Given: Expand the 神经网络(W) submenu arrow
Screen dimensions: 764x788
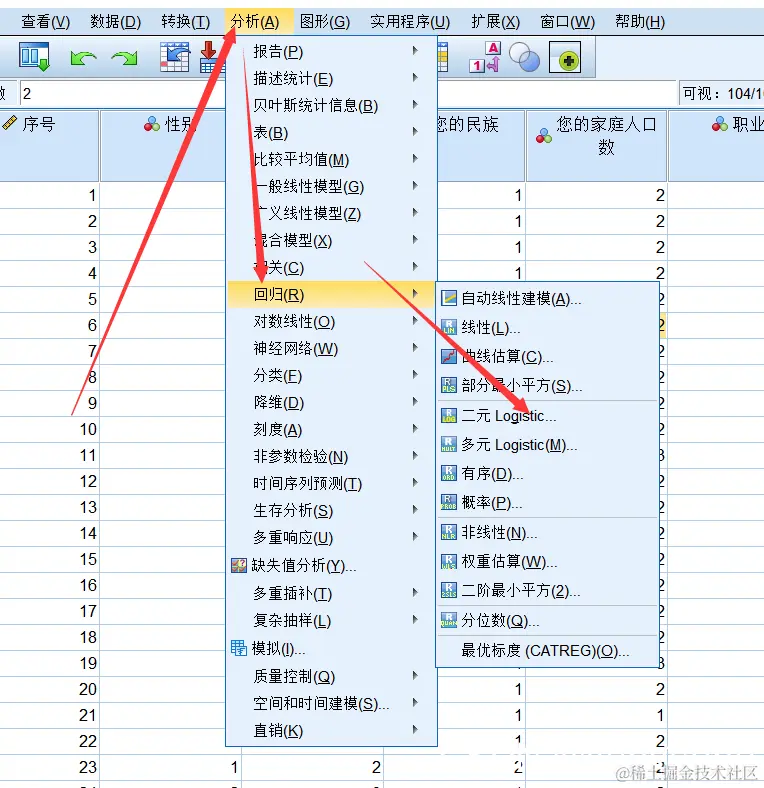Looking at the screenshot, I should tap(415, 348).
